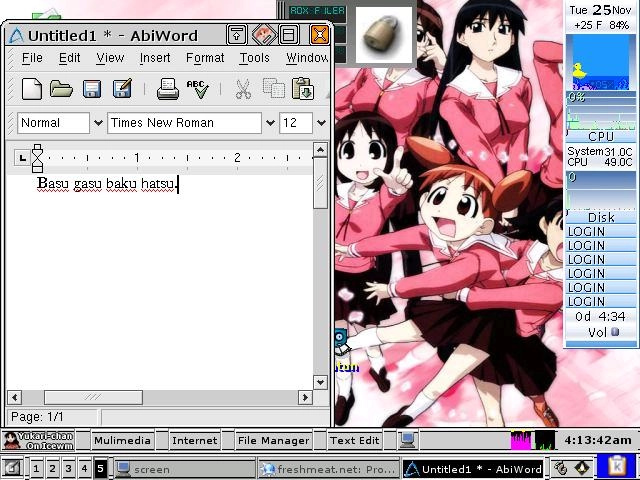Click the word hatsu in the document
Image resolution: width=640 pixels, height=480 pixels.
point(157,184)
